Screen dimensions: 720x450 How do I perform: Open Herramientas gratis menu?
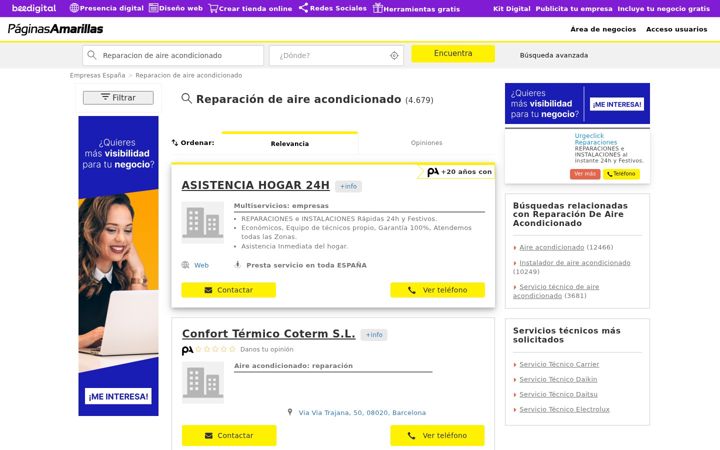point(416,8)
